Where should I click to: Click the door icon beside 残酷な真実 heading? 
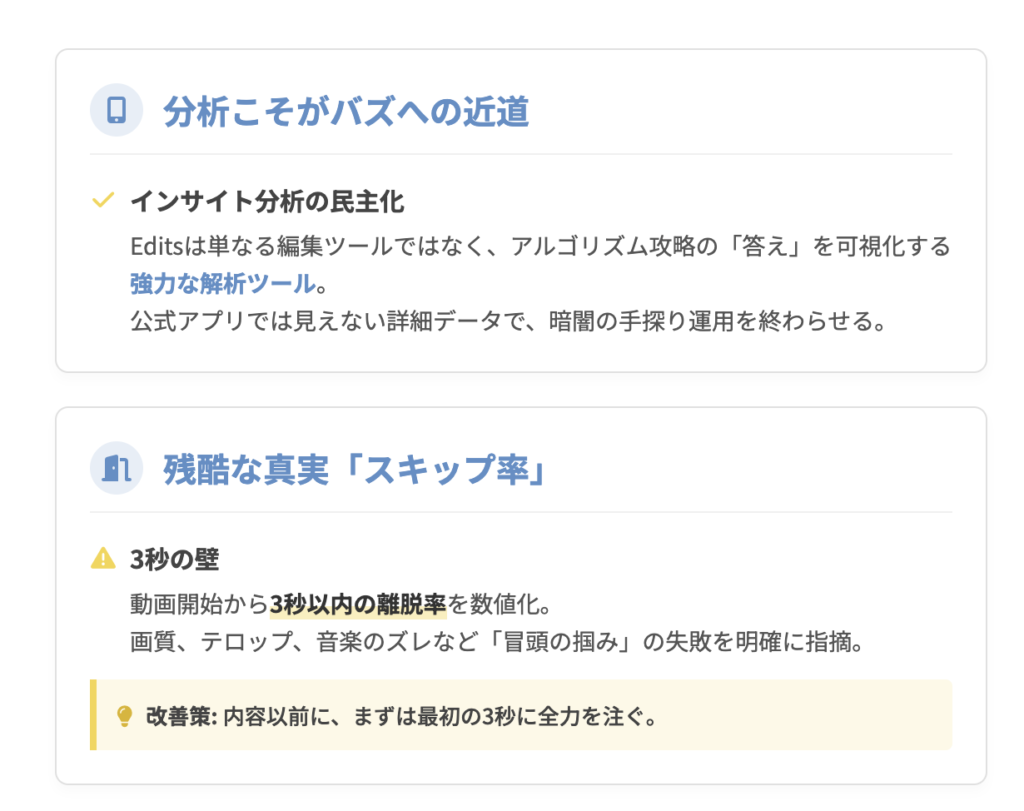(116, 468)
